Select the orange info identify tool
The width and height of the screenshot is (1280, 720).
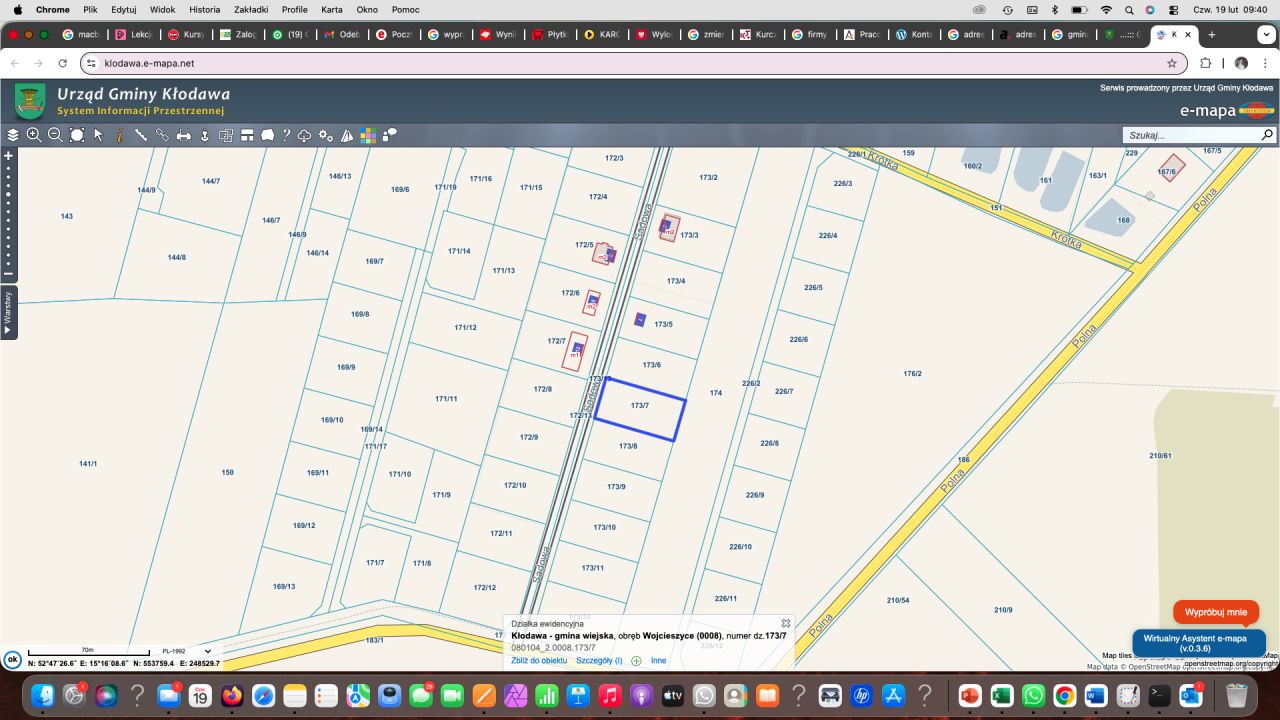pos(120,135)
